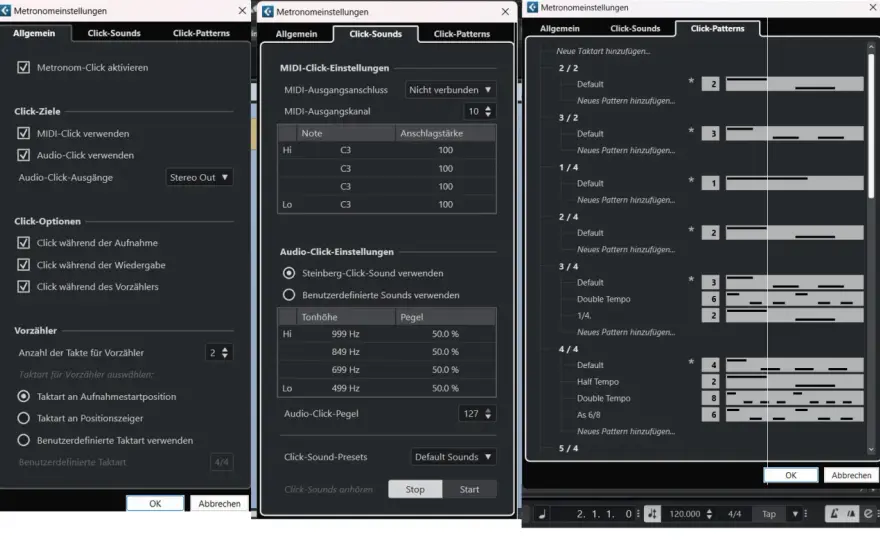Click the default star of 2/2 Default pattern
This screenshot has width=880, height=540.
(x=691, y=81)
